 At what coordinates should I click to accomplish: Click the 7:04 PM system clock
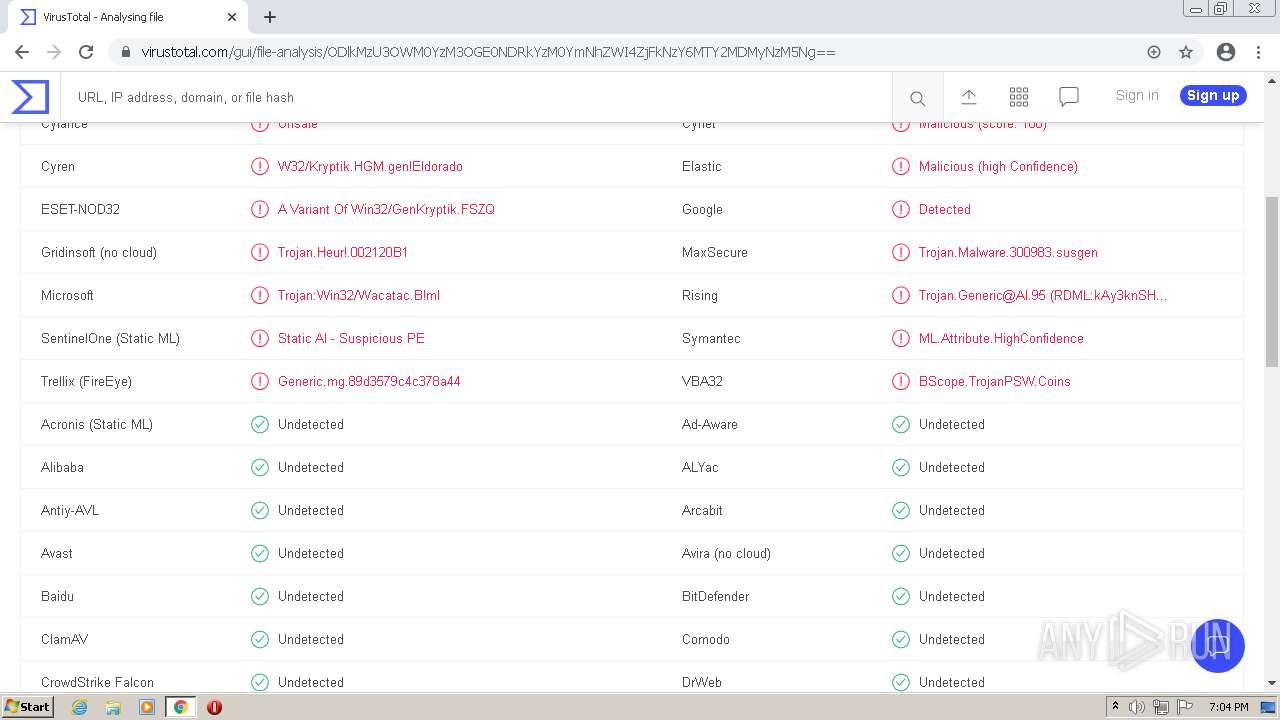[x=1228, y=707]
